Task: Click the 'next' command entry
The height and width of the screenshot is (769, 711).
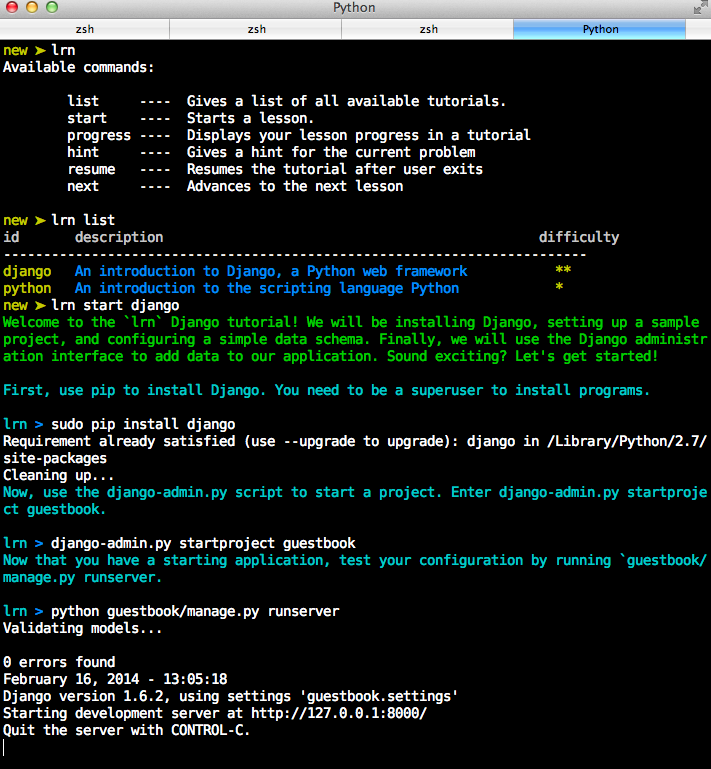Action: point(83,186)
